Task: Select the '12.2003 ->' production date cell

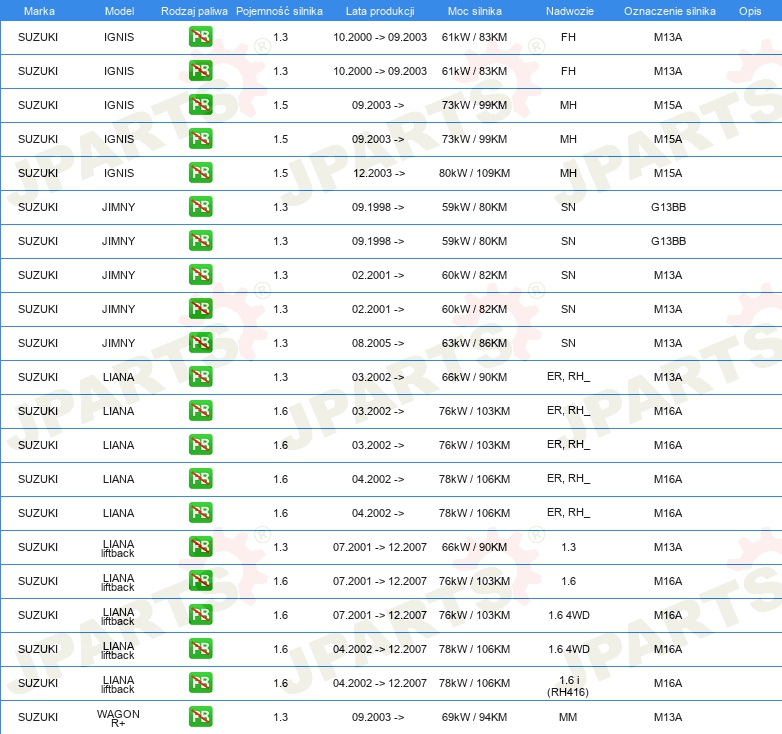Action: [x=379, y=173]
